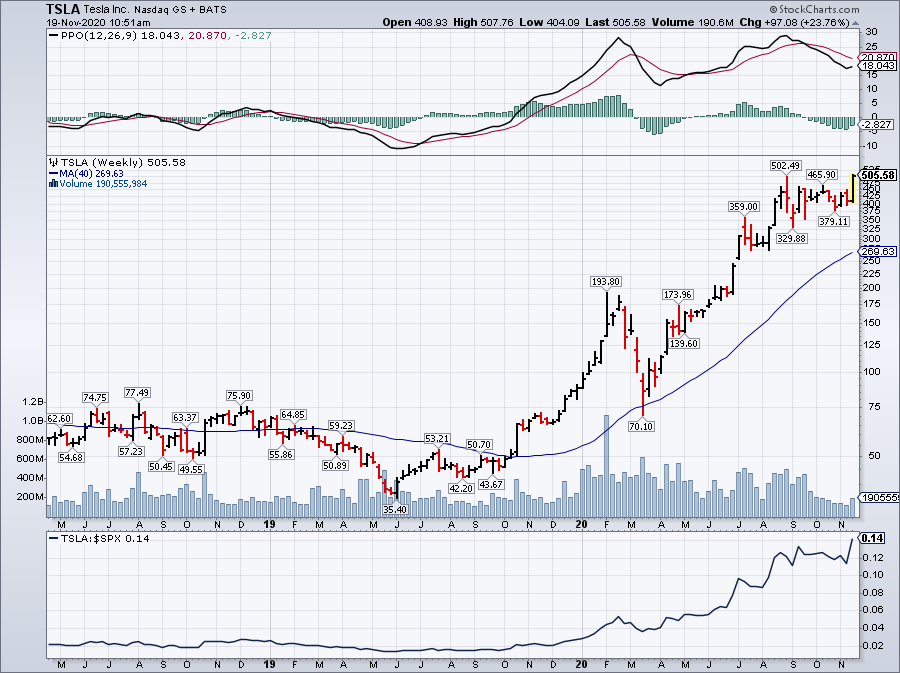900x673 pixels.
Task: Click the 359.00 price high annotation
Action: 744,207
